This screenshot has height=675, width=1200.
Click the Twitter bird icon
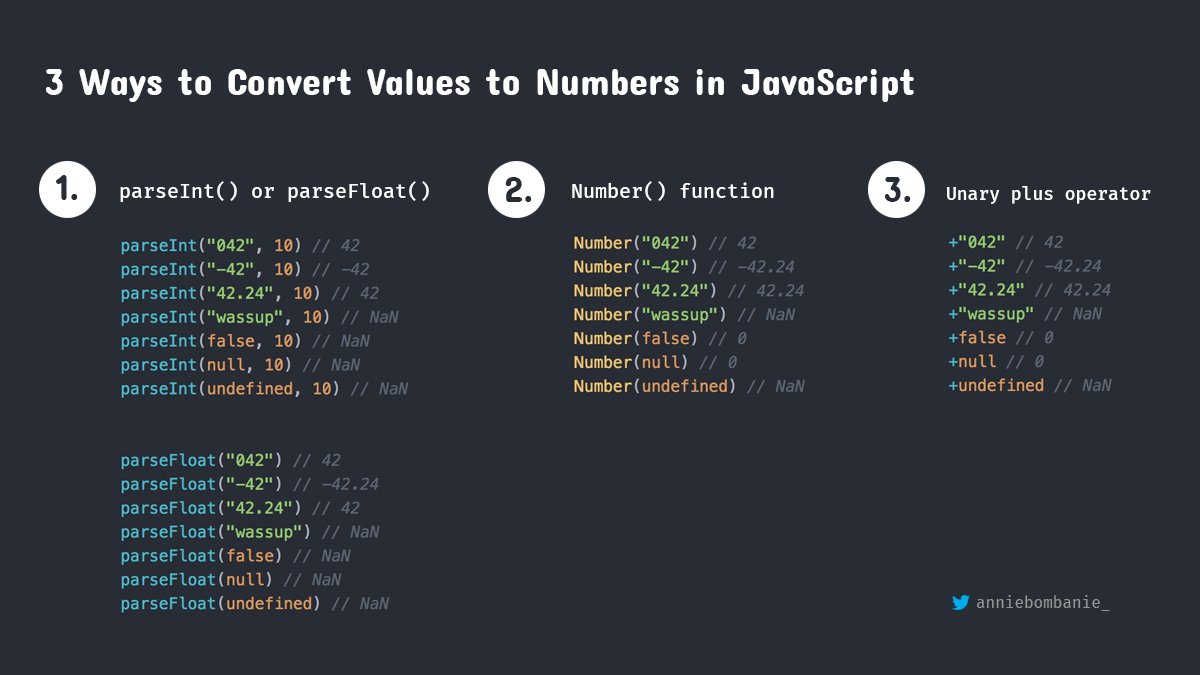960,603
